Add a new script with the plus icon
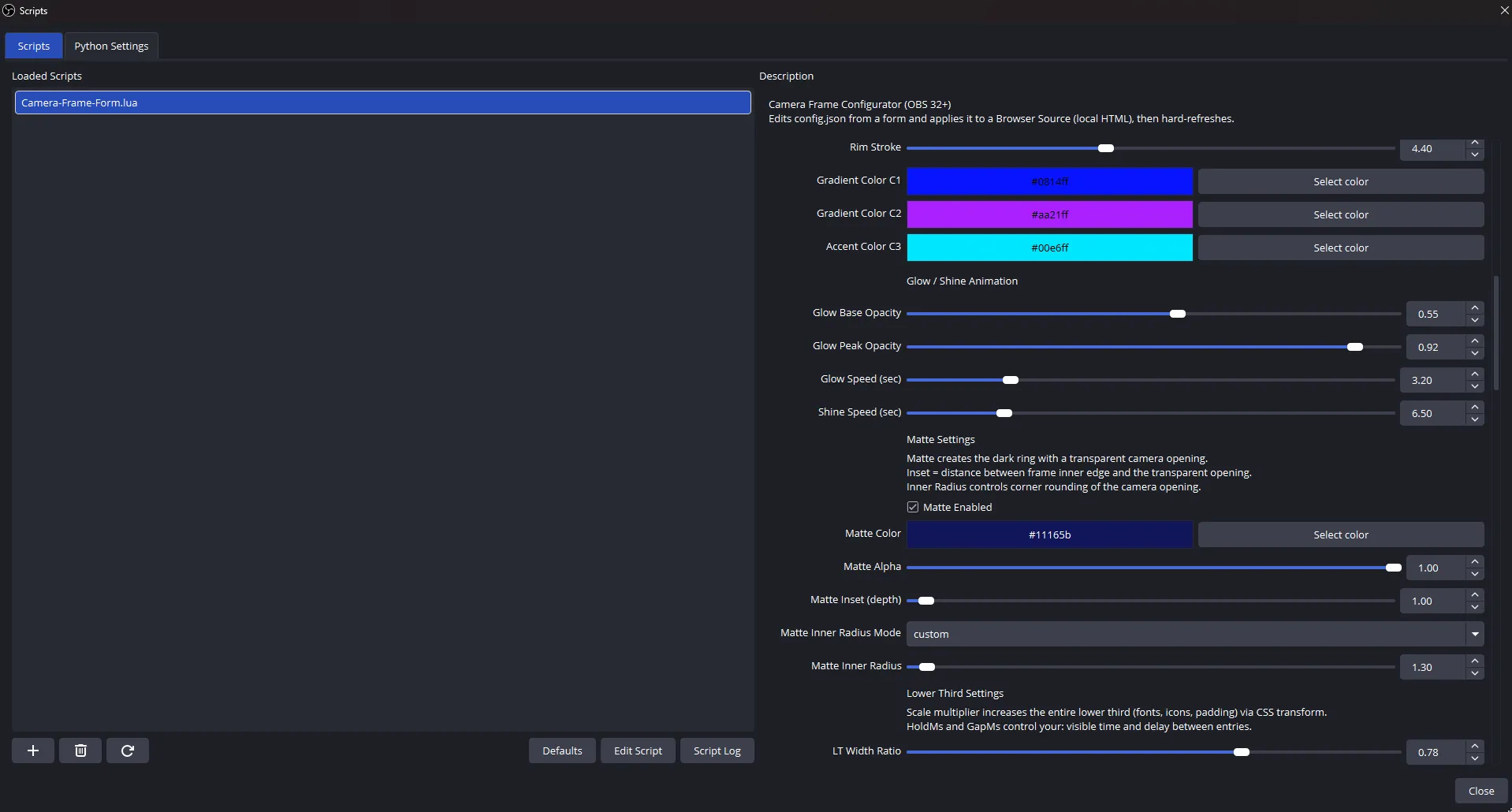This screenshot has width=1512, height=812. 32,750
